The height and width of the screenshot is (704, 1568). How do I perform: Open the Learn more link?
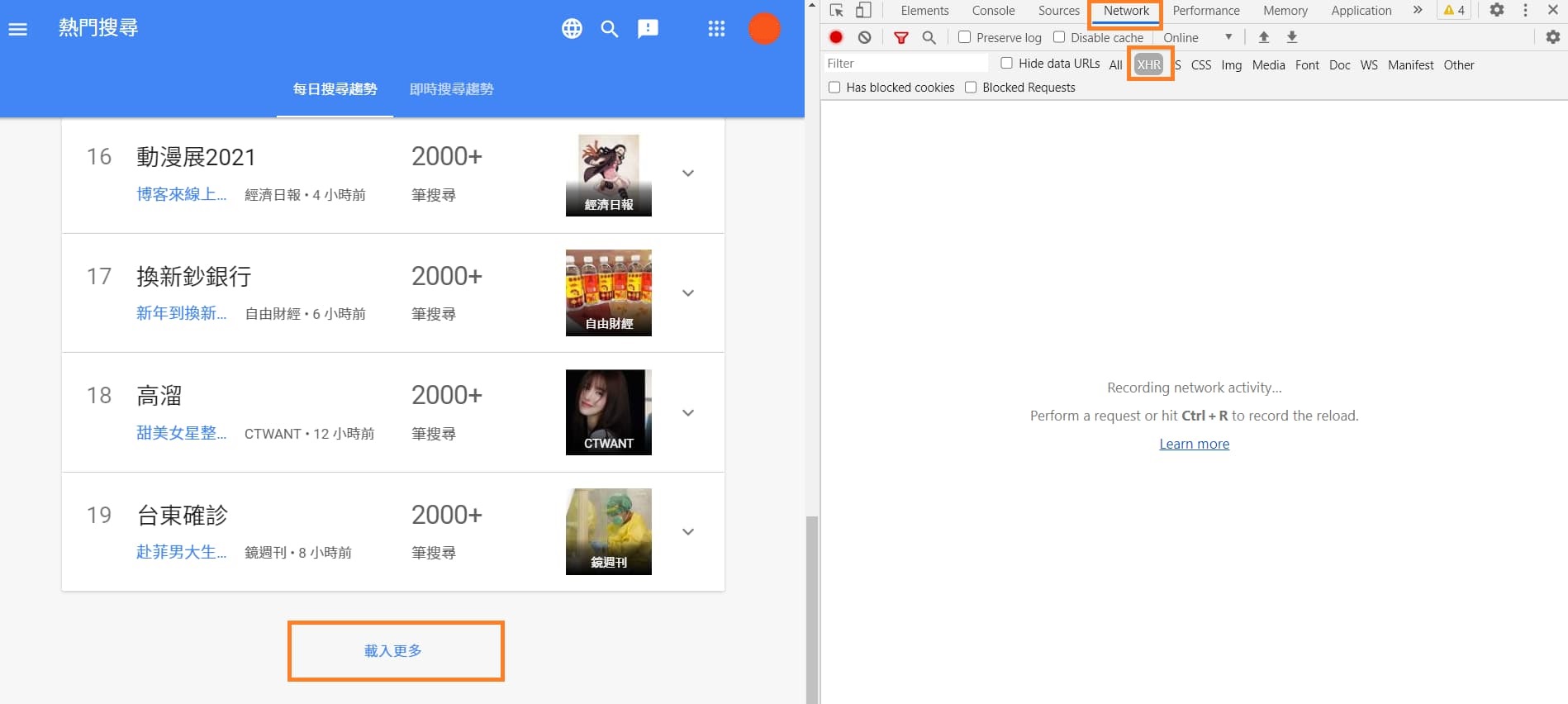tap(1194, 444)
